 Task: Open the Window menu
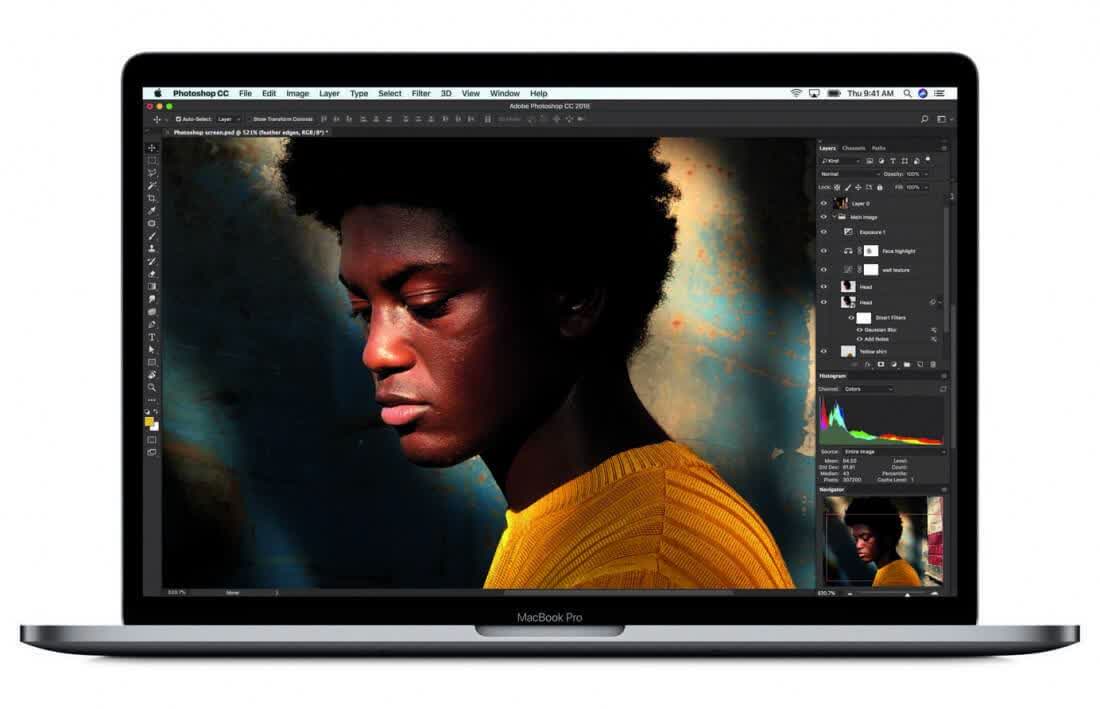(x=504, y=93)
